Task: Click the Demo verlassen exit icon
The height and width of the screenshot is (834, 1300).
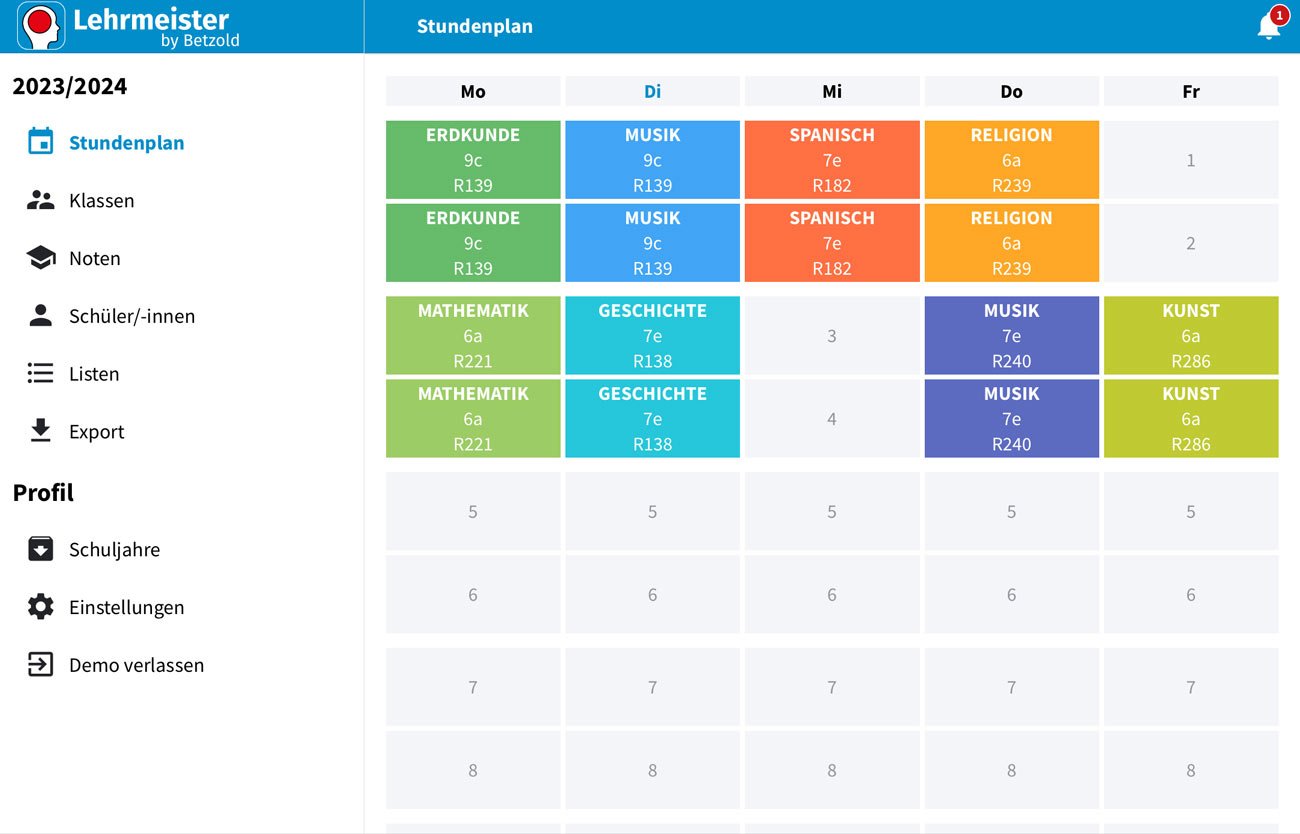Action: tap(40, 665)
